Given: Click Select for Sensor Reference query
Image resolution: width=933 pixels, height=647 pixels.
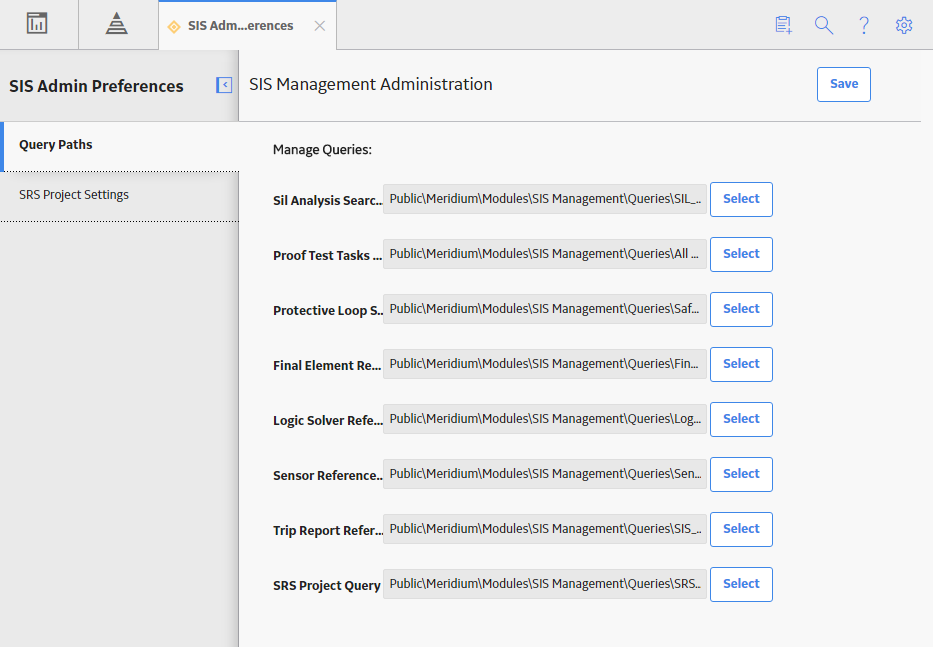Looking at the screenshot, I should (741, 474).
